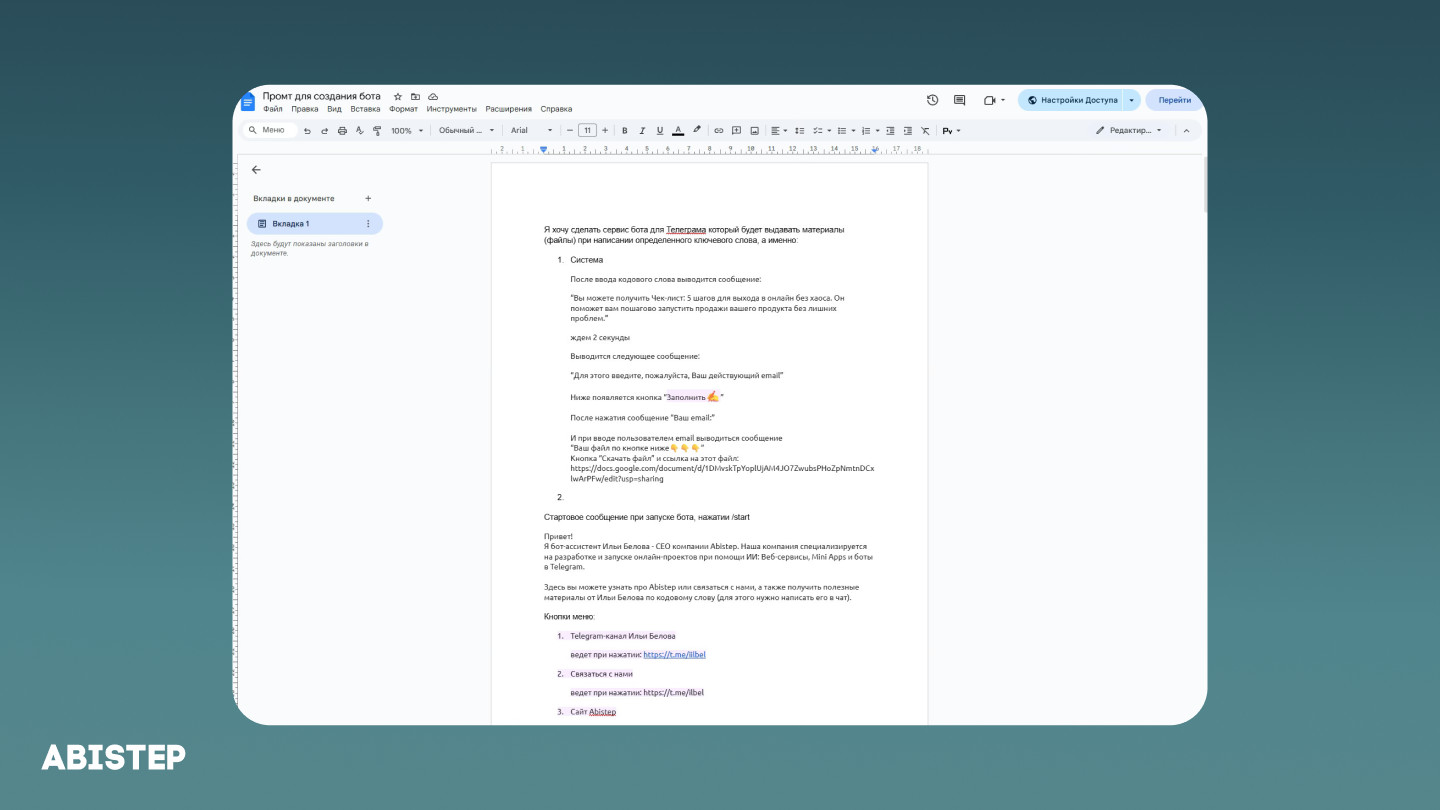This screenshot has width=1440, height=810.
Task: Decrease the font size
Action: tap(570, 131)
